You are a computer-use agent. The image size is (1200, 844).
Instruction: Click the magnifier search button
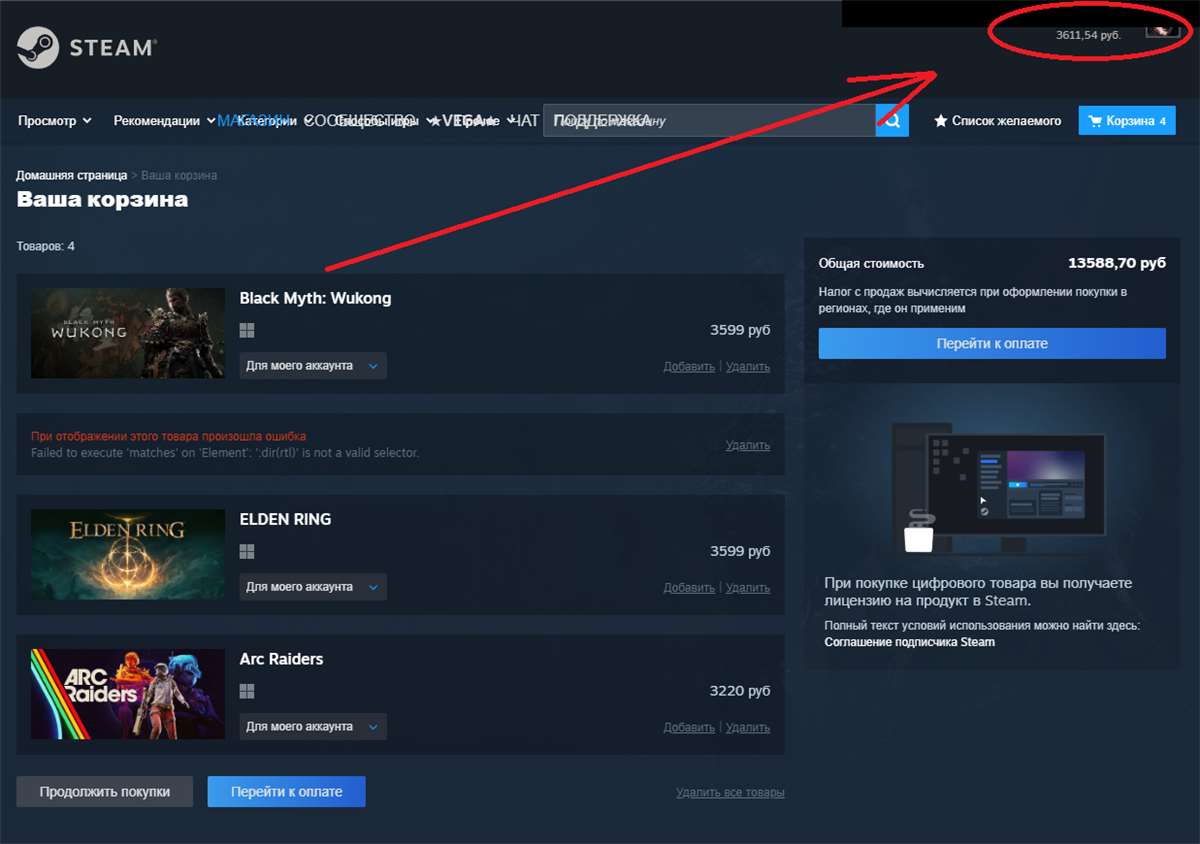(892, 121)
